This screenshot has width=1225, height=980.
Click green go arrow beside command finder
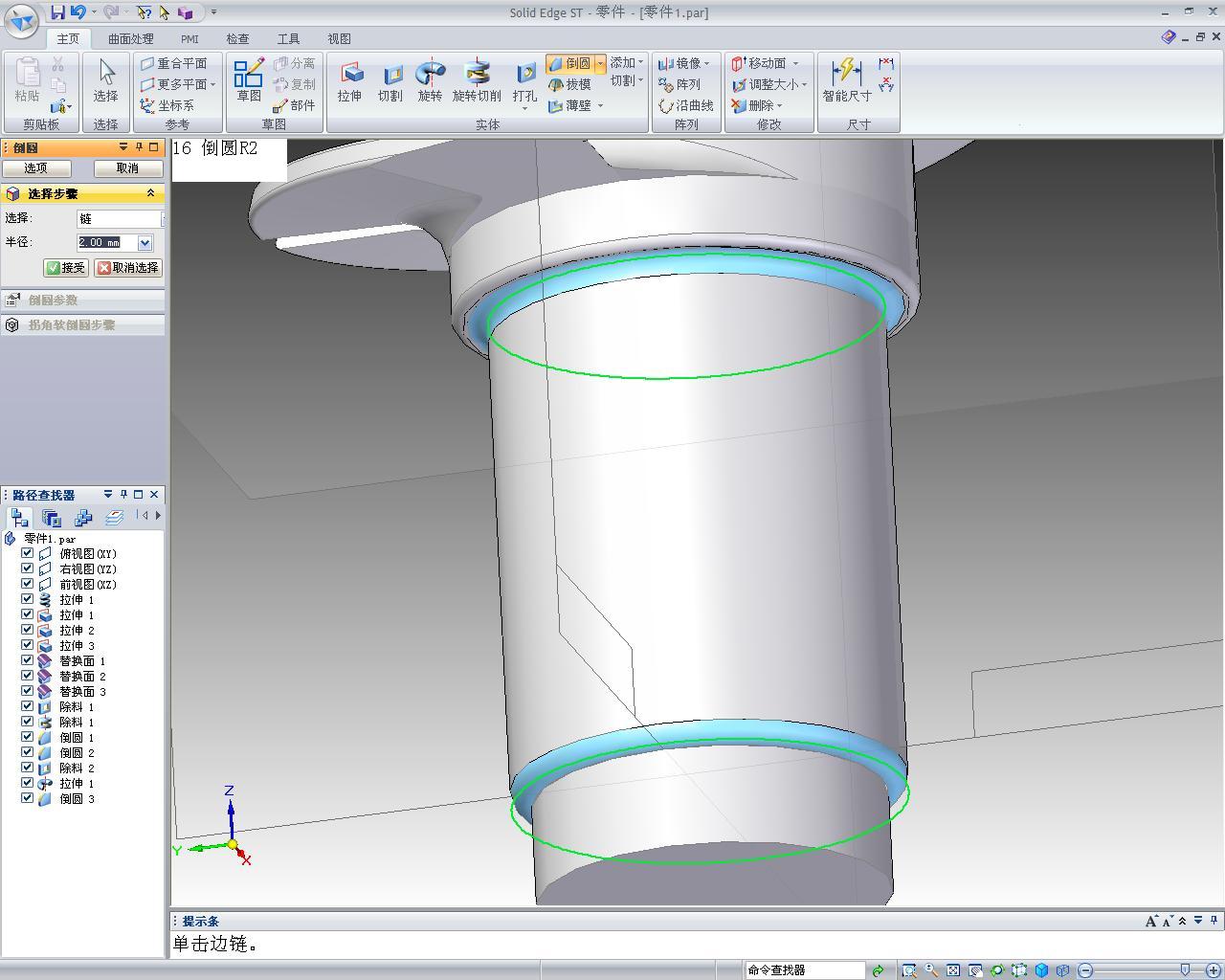[878, 970]
